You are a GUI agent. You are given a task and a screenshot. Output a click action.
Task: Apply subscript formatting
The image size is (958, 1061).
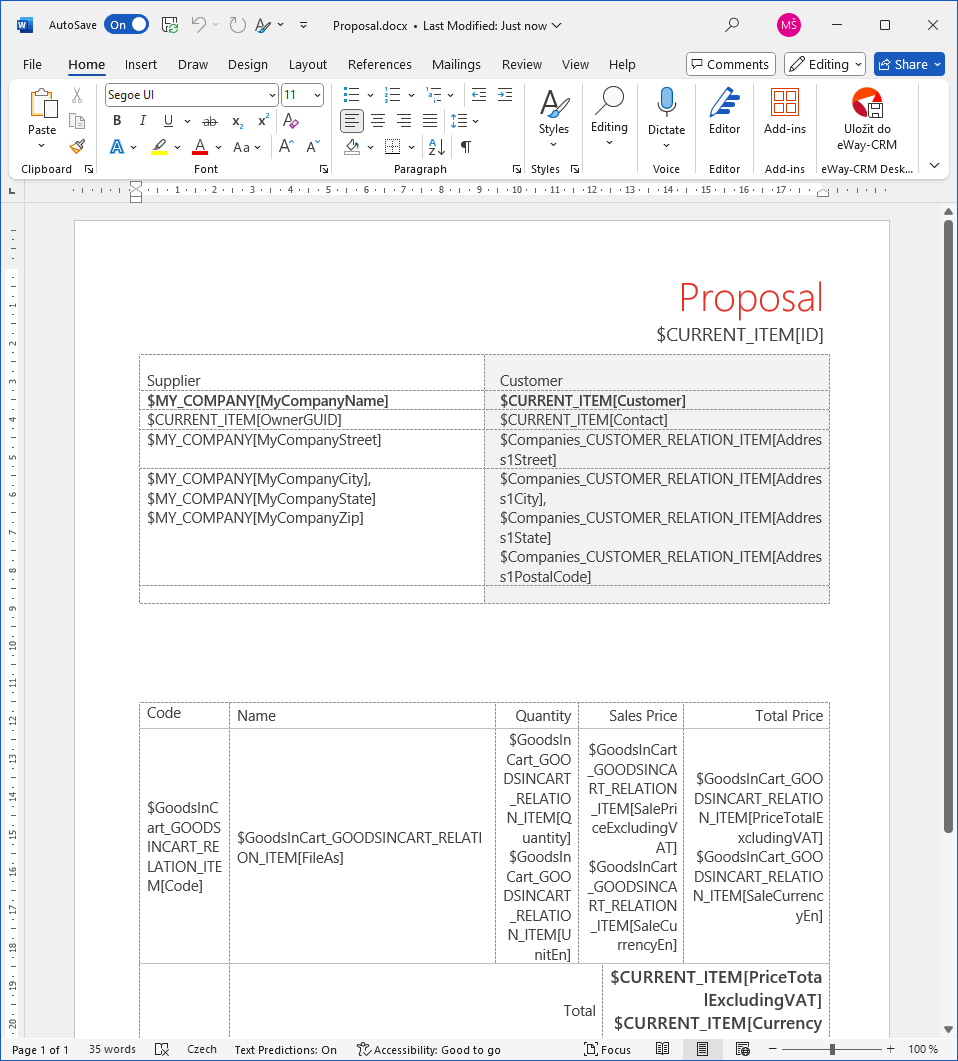click(236, 120)
